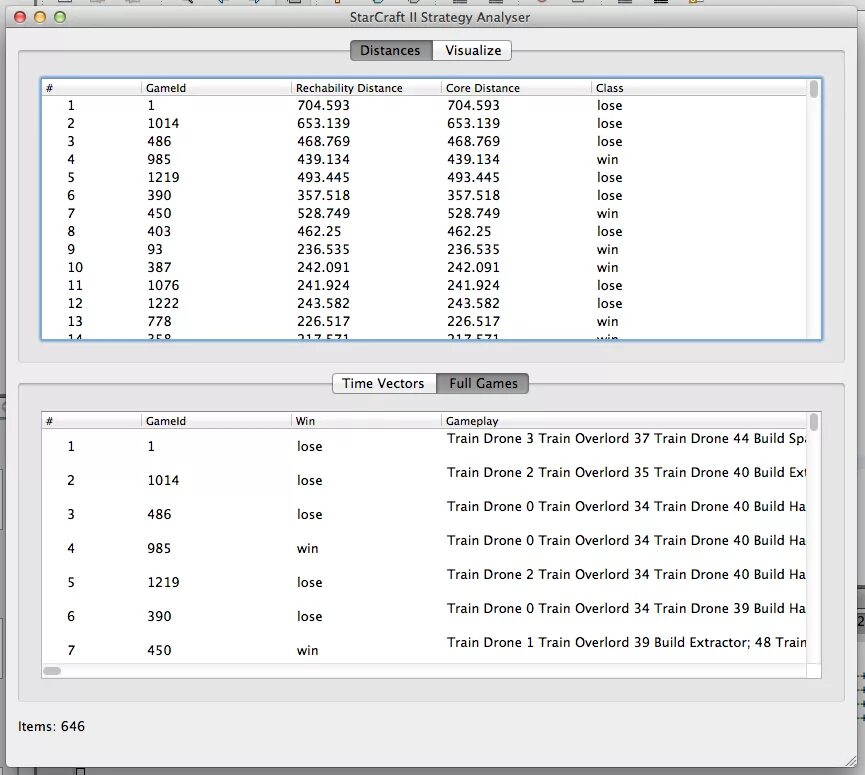Click the 242.091 Core Distance cell
865x775 pixels.
[x=473, y=268]
